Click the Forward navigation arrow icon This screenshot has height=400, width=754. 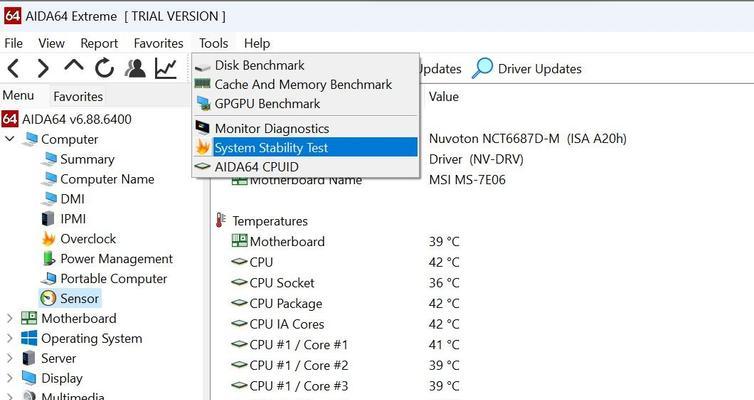(x=43, y=68)
